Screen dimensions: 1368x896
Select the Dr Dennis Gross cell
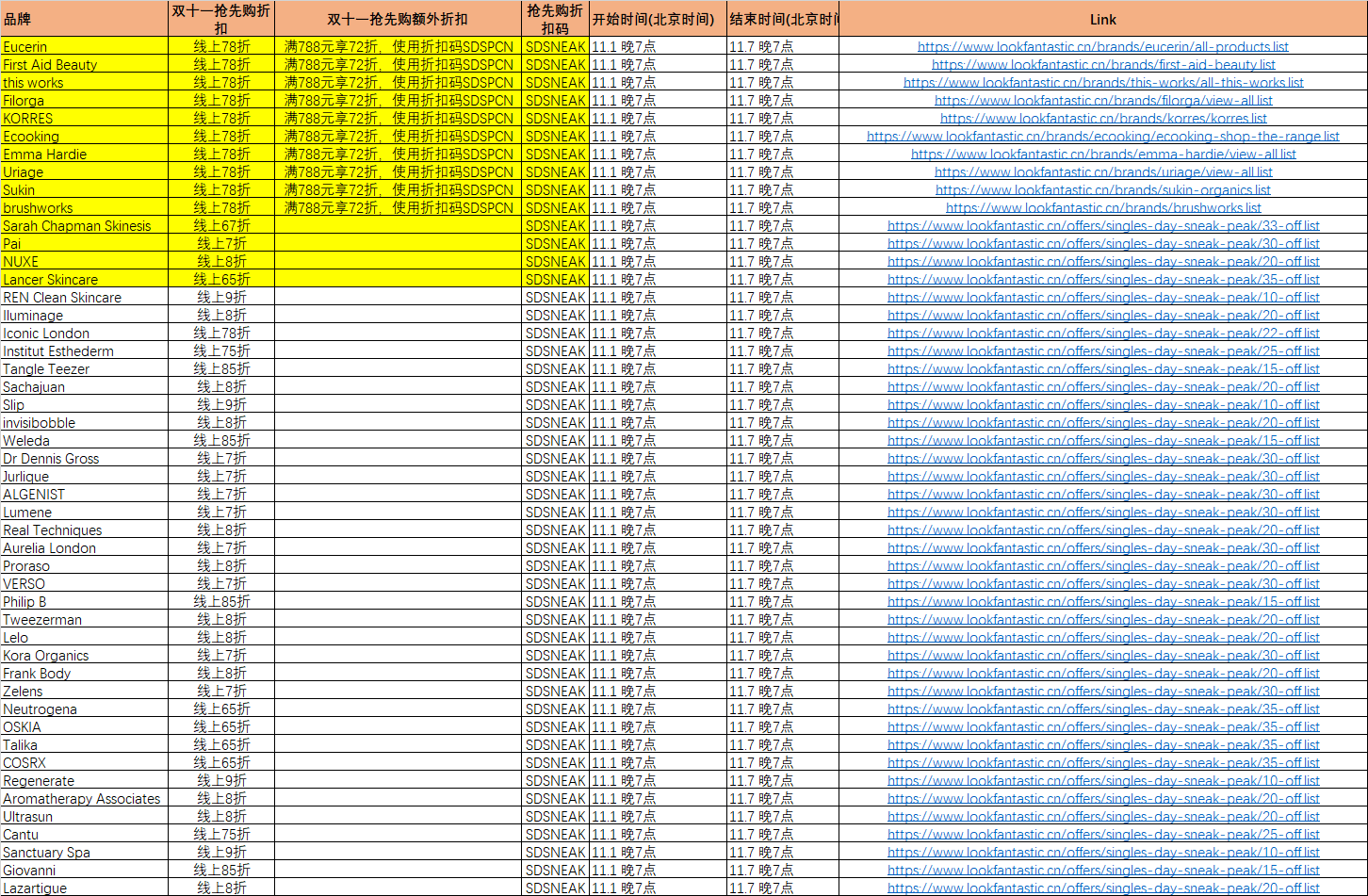pos(85,458)
